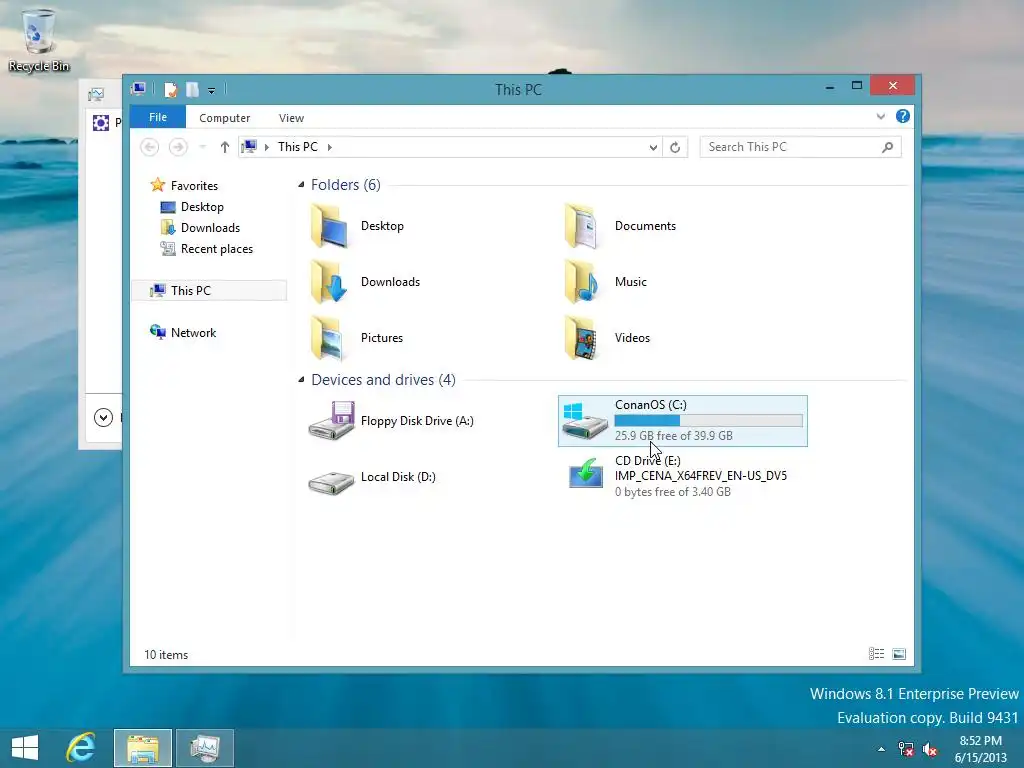This screenshot has height=768, width=1024.
Task: Select the Pictures folder icon
Action: (328, 338)
